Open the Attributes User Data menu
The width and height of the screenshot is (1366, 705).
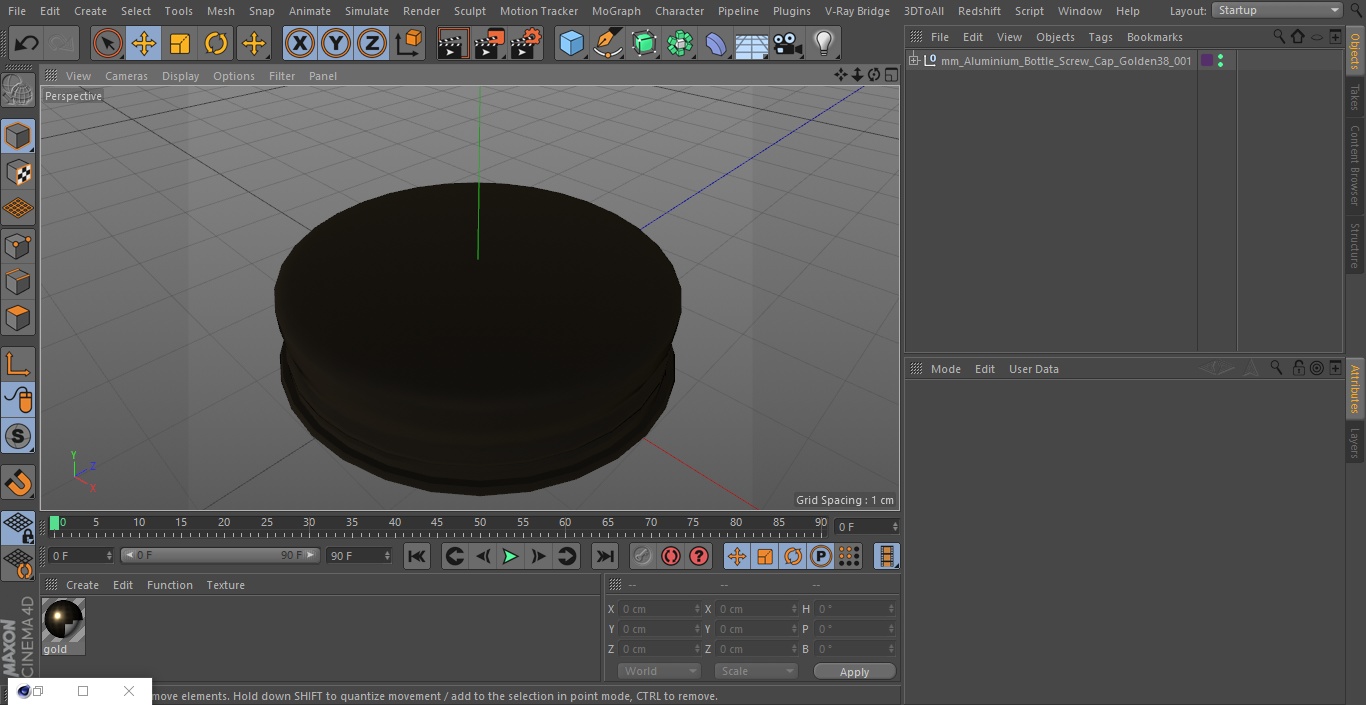[x=1033, y=369]
